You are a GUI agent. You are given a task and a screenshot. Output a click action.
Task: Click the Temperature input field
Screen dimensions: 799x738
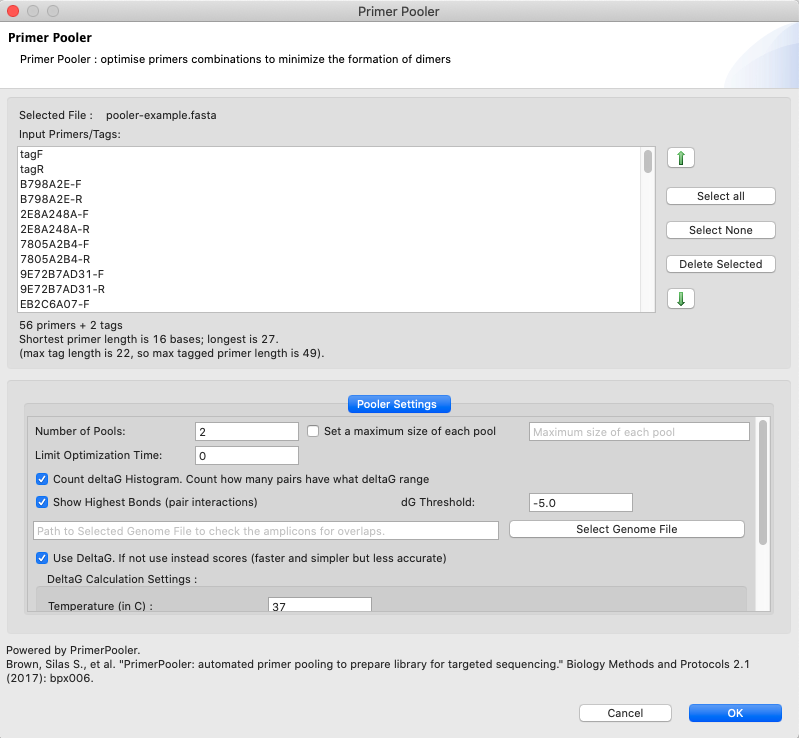coord(320,606)
